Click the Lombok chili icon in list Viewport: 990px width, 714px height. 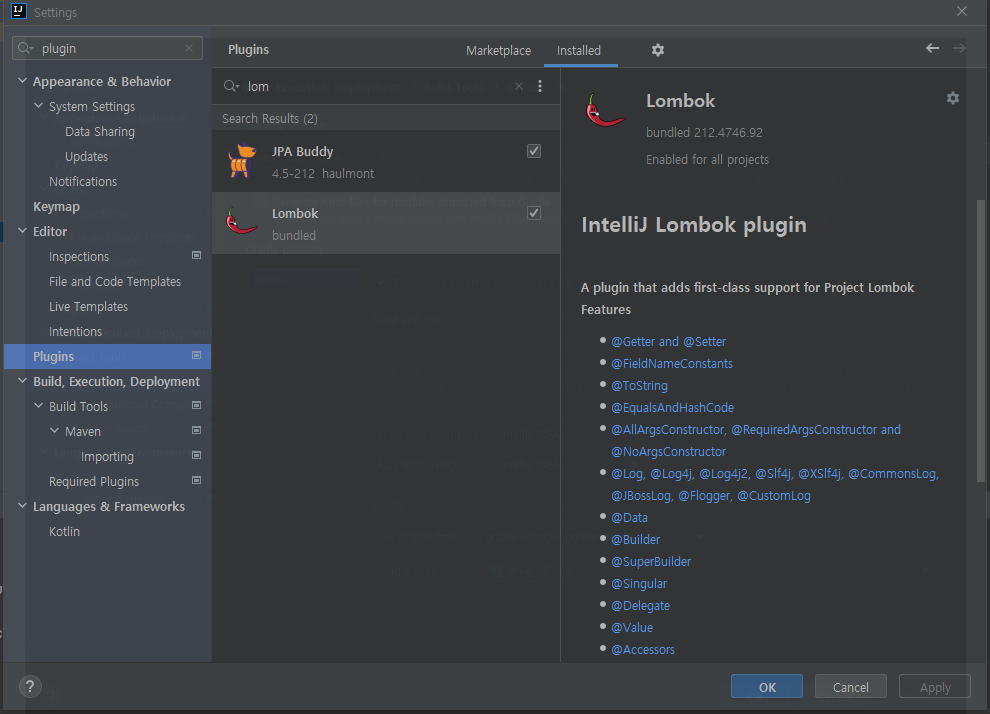pyautogui.click(x=242, y=222)
